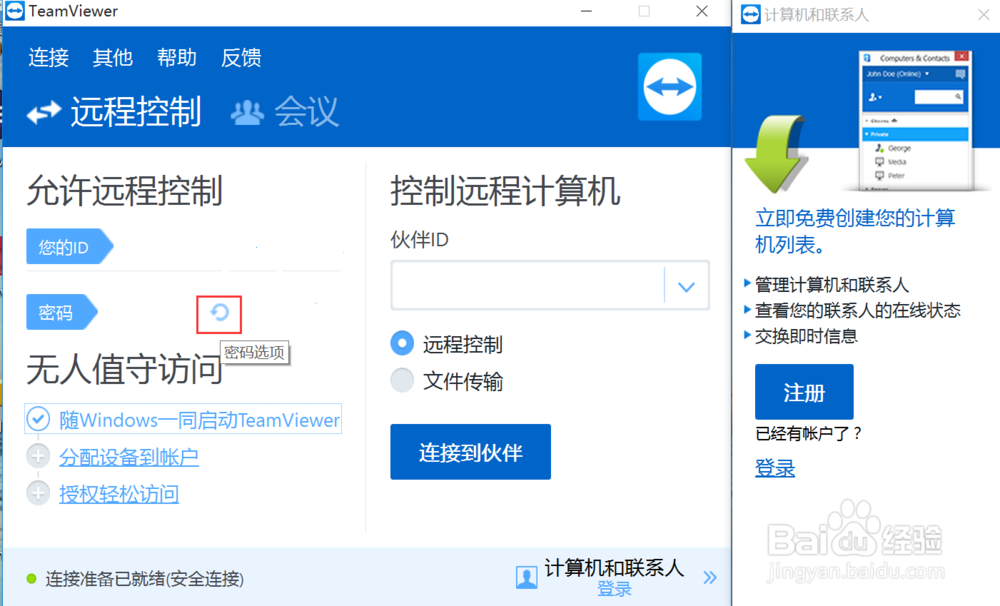Click the meeting people icon
The height and width of the screenshot is (606, 1000).
pos(247,113)
